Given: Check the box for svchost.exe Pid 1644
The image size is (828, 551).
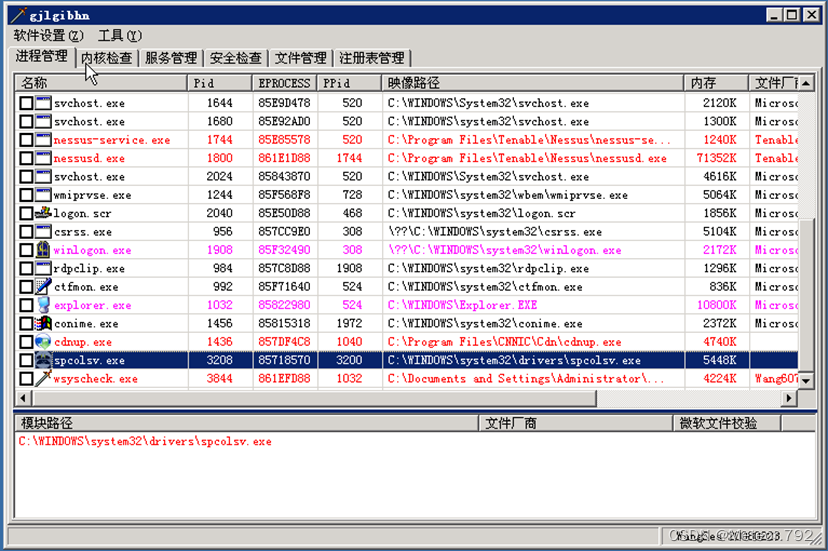Looking at the screenshot, I should 26,103.
